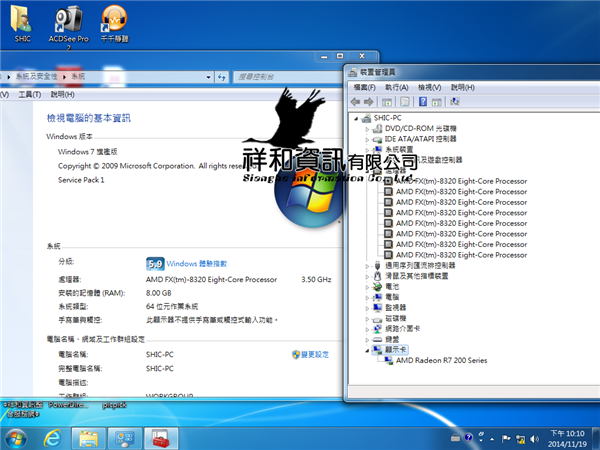Click the 電池 battery category icon
600x450 pixels.
coord(377,286)
